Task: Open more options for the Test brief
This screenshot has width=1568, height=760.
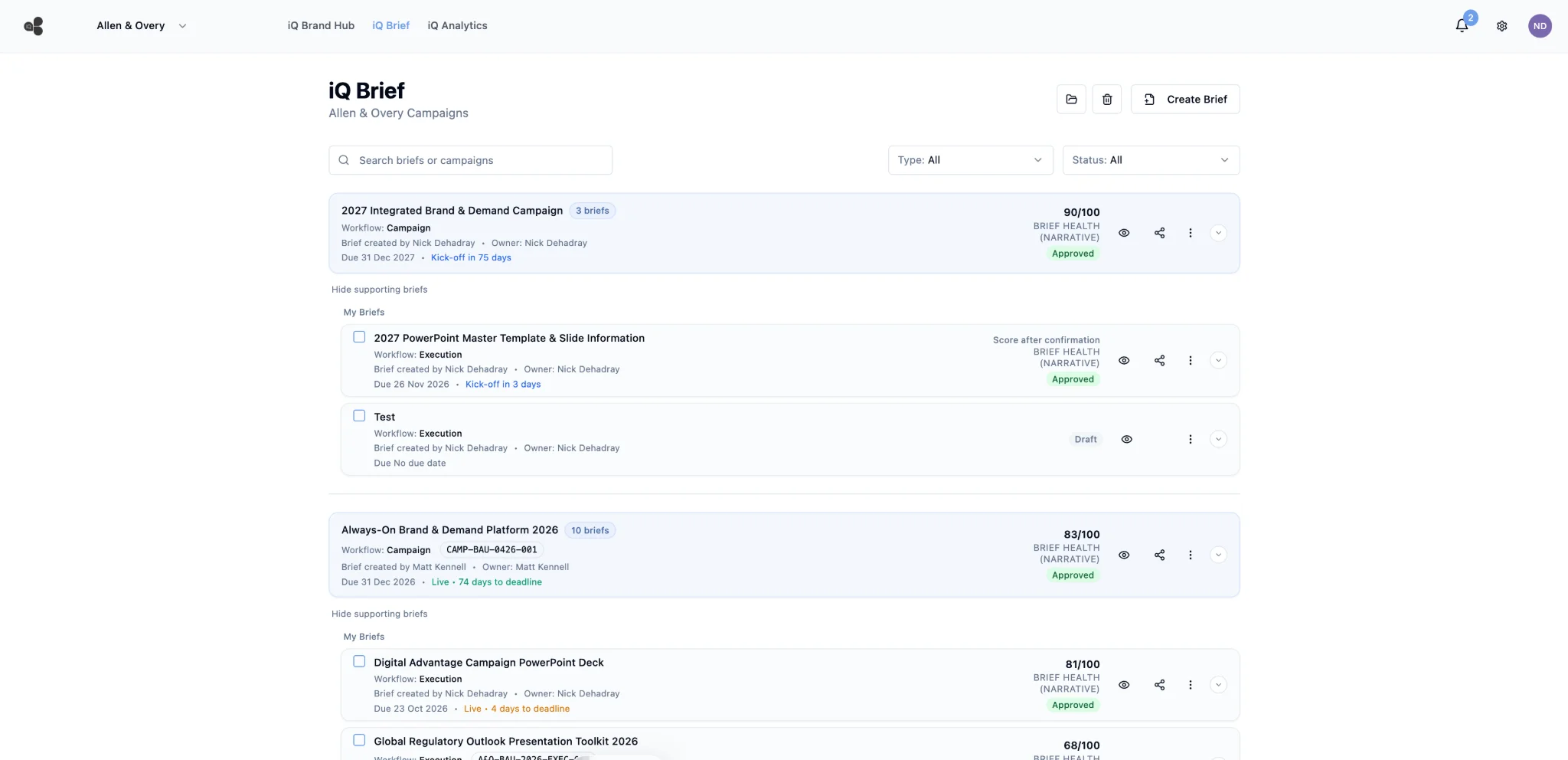Action: click(1190, 439)
